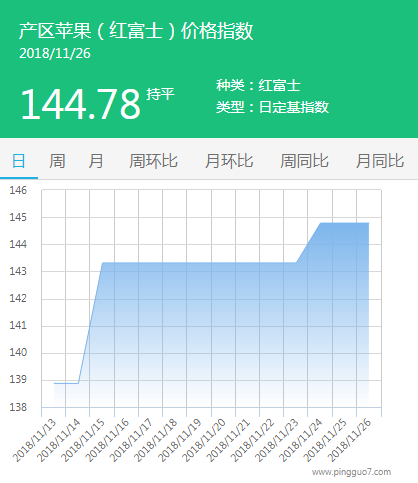
Task: Click the title 产区苹果（红富士）价格指数
Action: (x=136, y=31)
